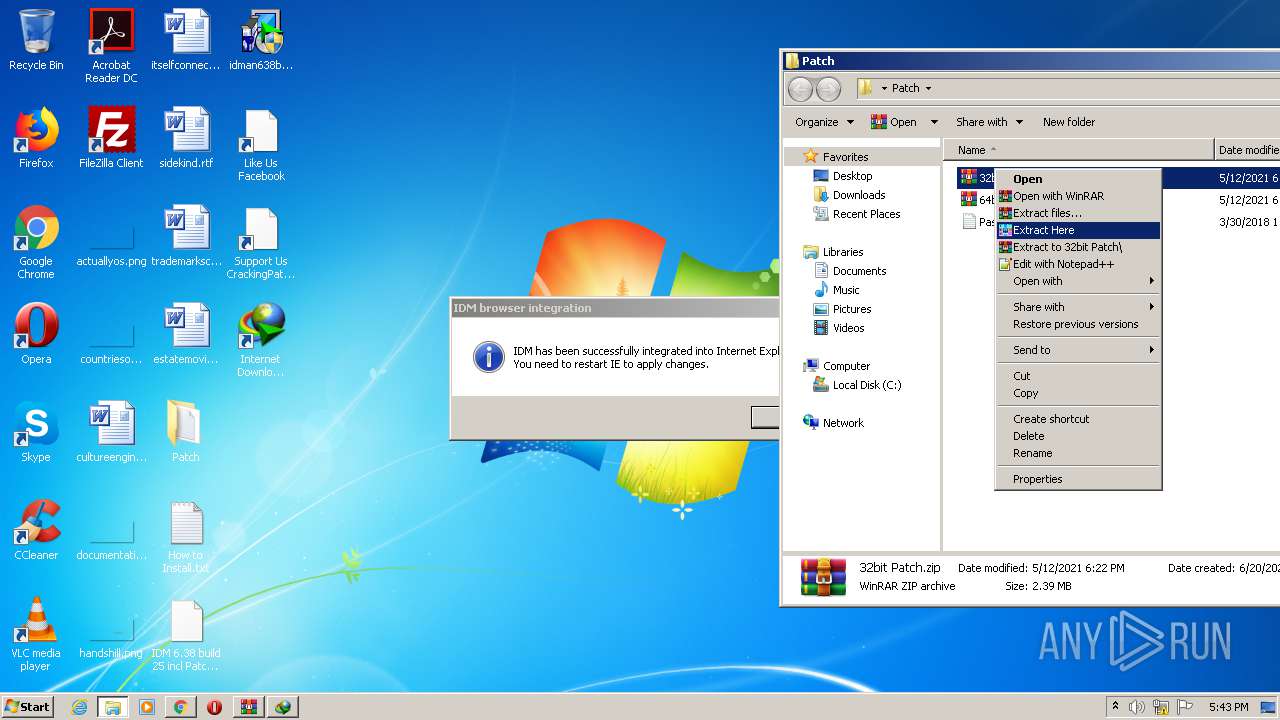Launch Opera from the desktop
1280x720 pixels.
[x=36, y=334]
